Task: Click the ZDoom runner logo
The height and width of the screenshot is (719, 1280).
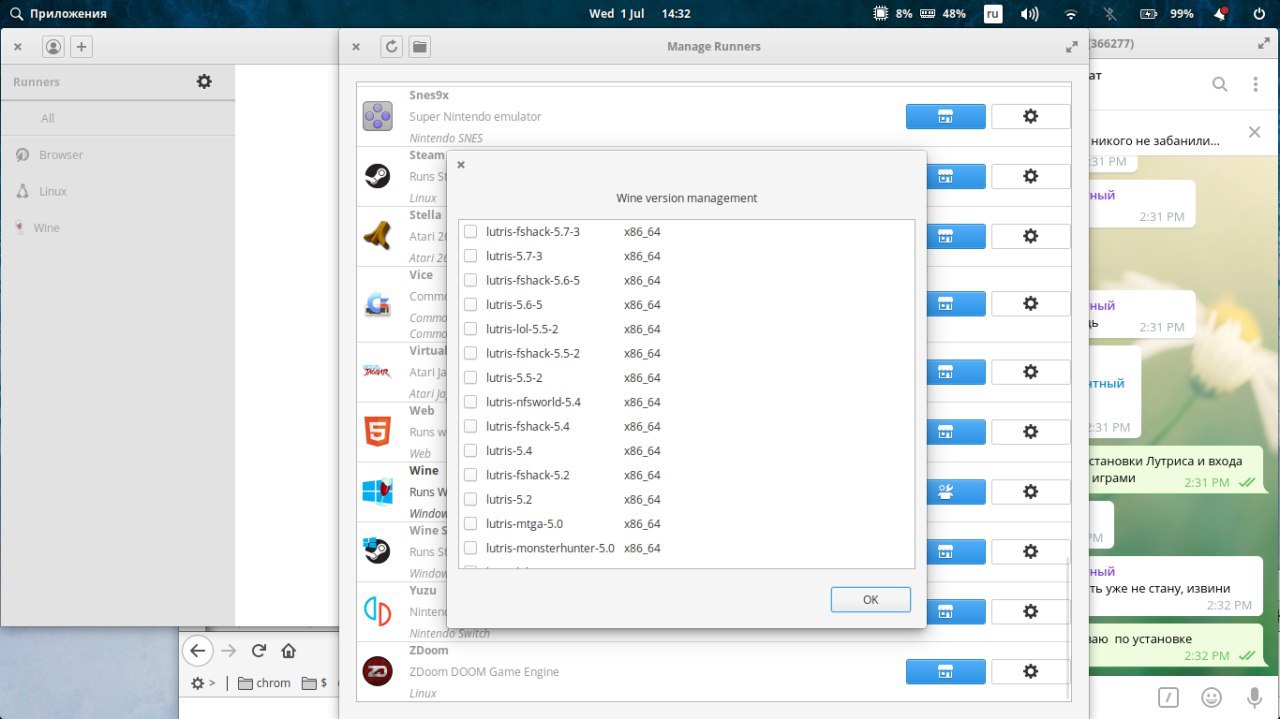Action: pyautogui.click(x=377, y=672)
